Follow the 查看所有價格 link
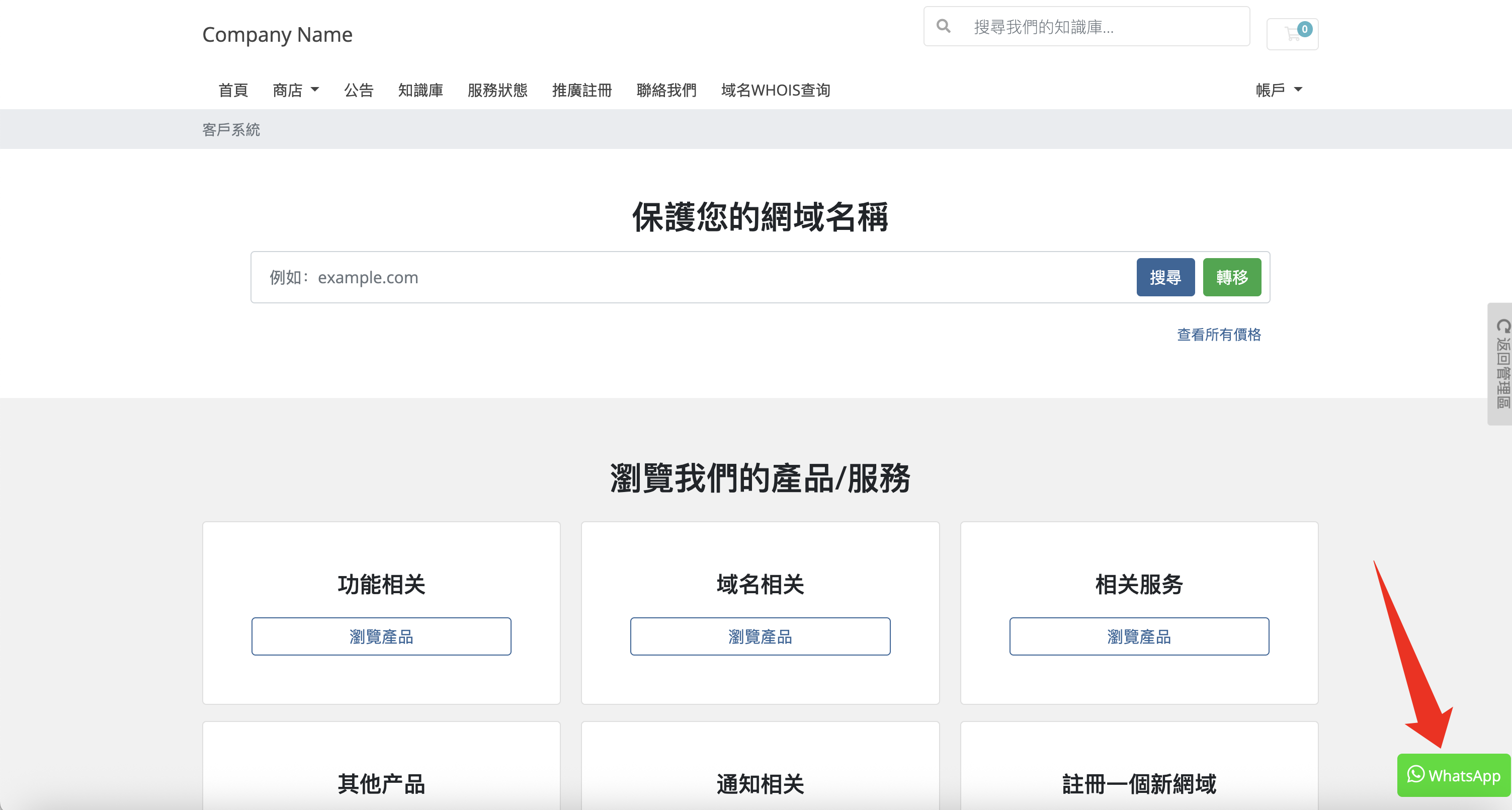The image size is (1512, 810). (x=1219, y=335)
